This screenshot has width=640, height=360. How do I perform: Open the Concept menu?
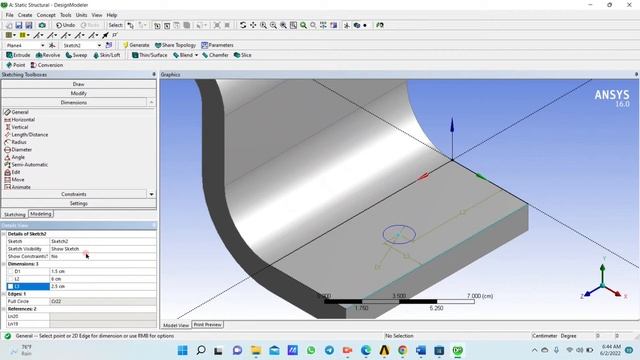pyautogui.click(x=46, y=15)
